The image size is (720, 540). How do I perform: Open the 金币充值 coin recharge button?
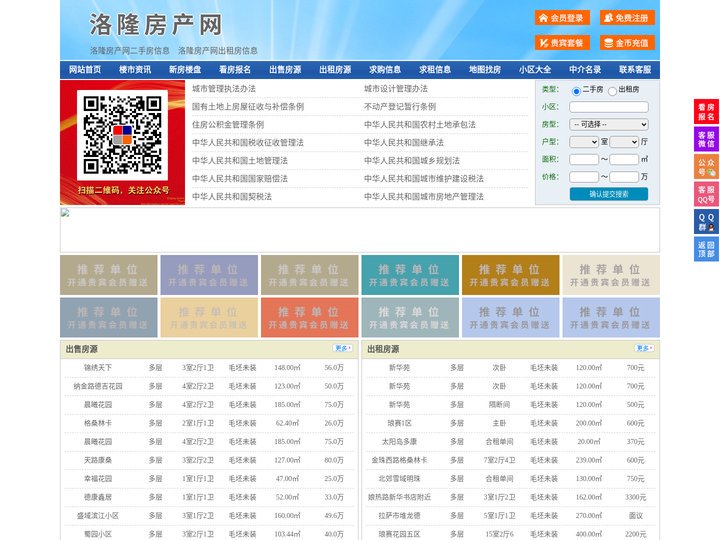(x=627, y=43)
